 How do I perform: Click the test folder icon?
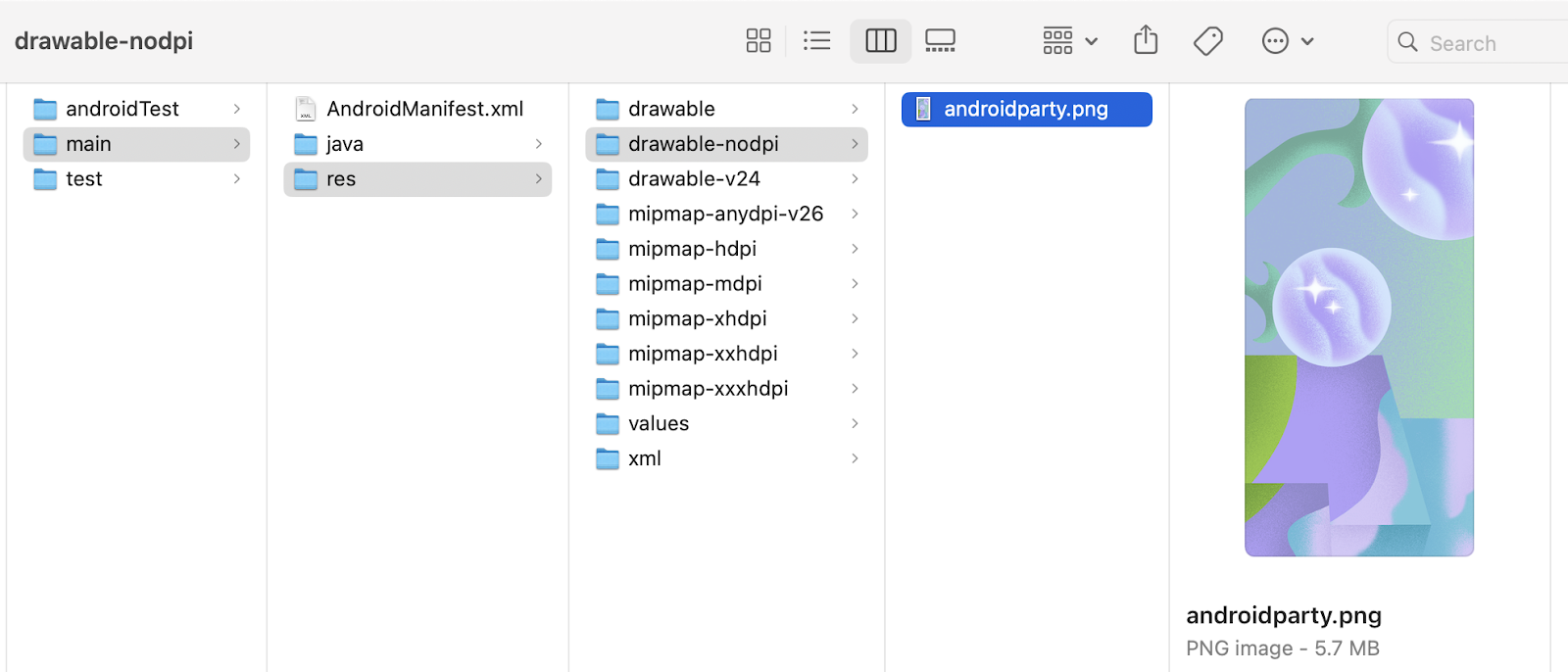click(45, 179)
